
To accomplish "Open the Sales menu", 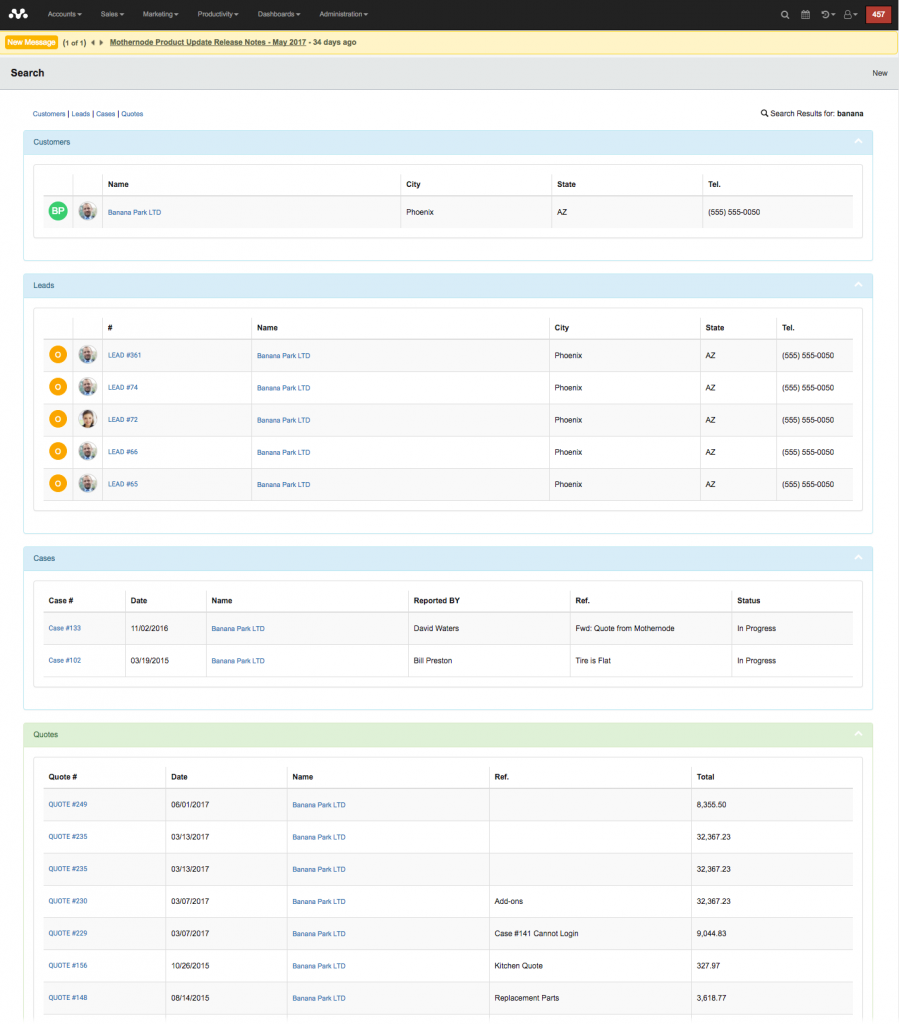I will [x=112, y=14].
